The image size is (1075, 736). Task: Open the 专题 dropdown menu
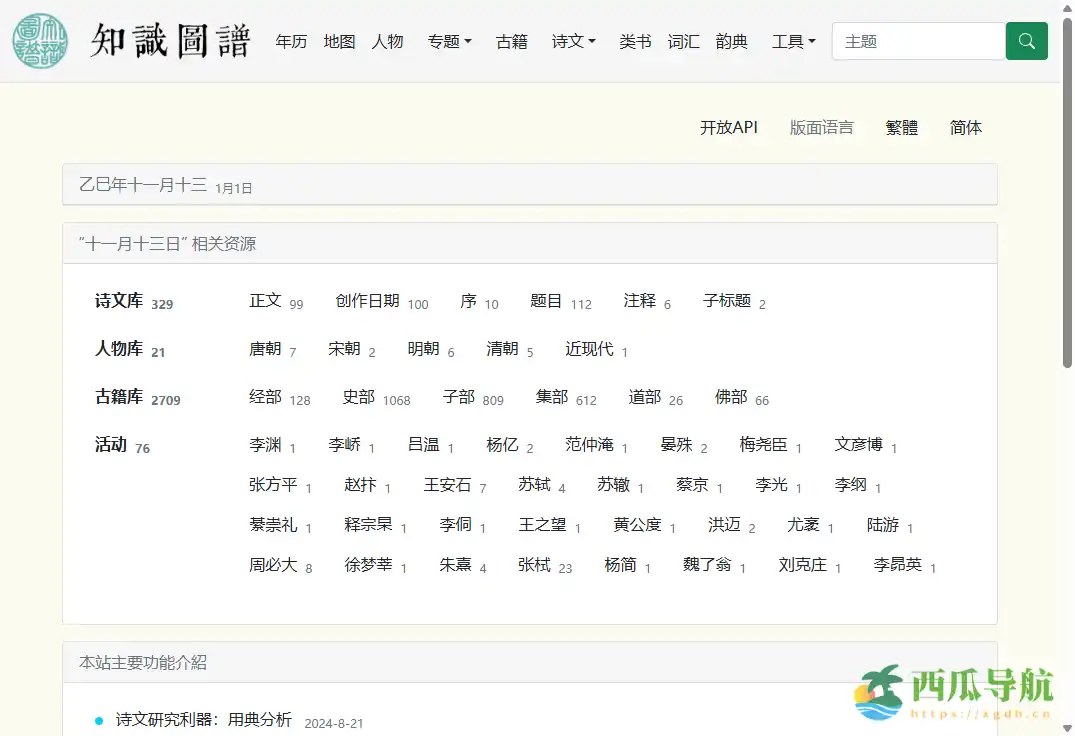tap(449, 41)
